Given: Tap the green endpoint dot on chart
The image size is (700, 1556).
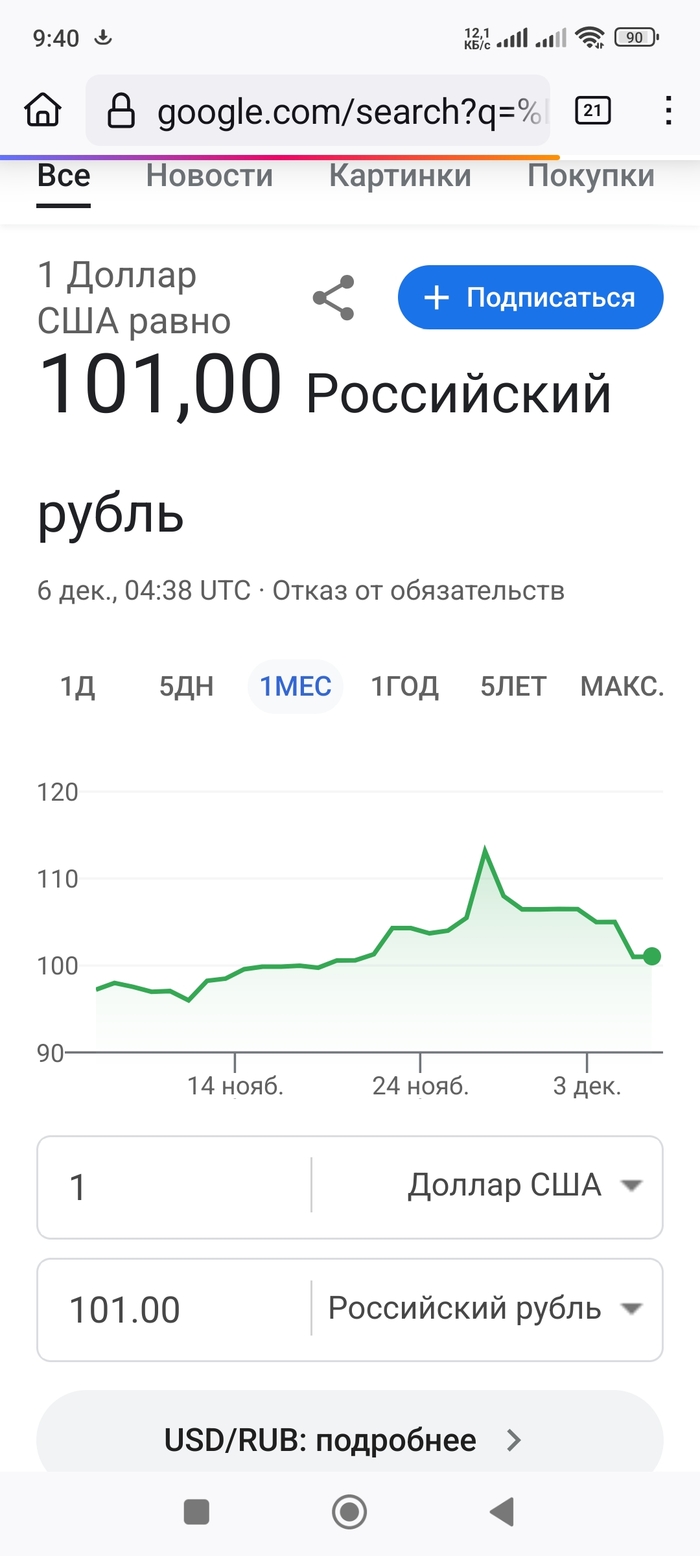Looking at the screenshot, I should tap(651, 956).
